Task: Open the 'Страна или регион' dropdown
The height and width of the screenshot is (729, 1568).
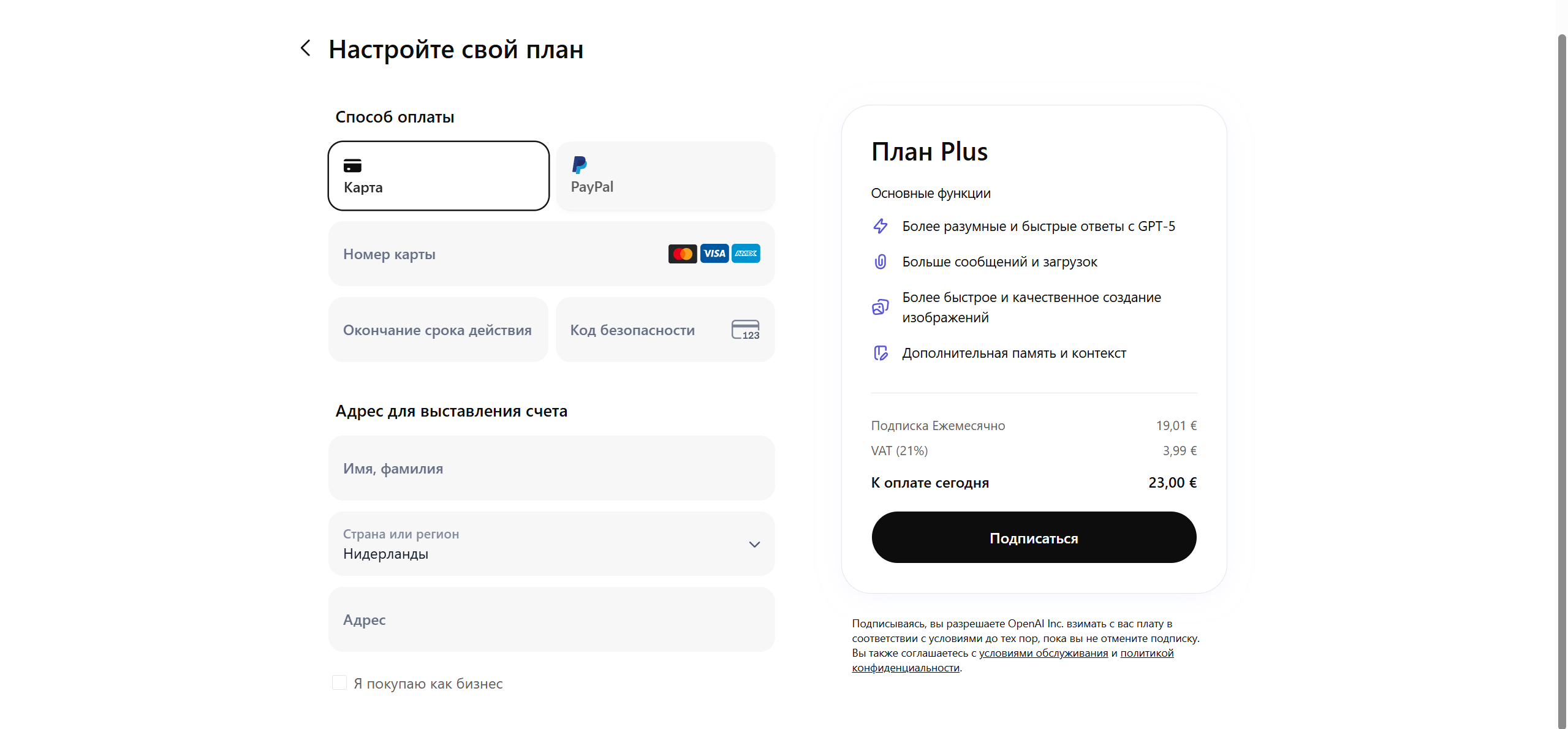Action: click(539, 544)
